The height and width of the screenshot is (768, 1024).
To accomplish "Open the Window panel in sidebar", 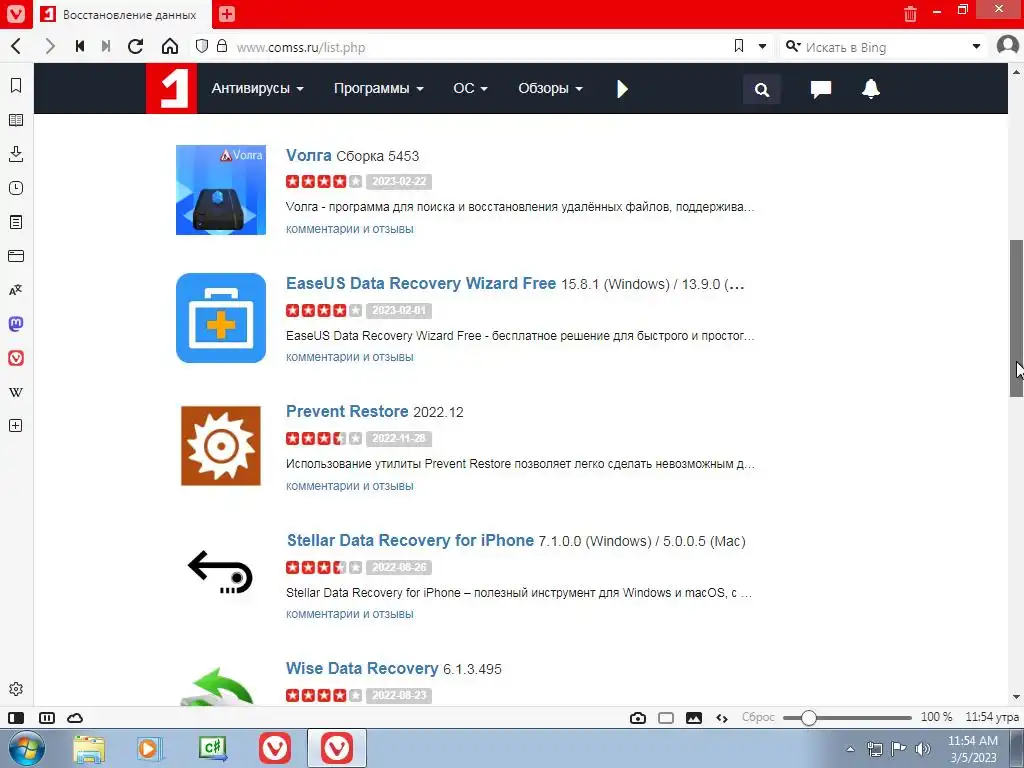I will (16, 256).
